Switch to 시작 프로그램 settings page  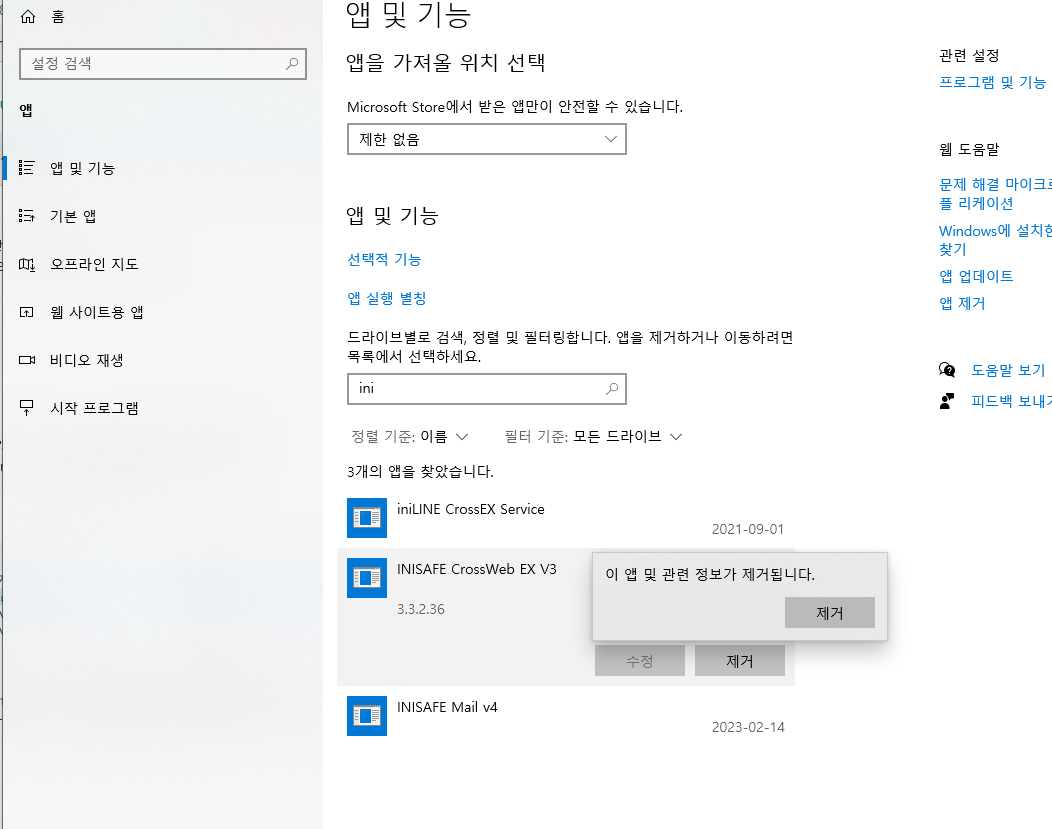[95, 407]
